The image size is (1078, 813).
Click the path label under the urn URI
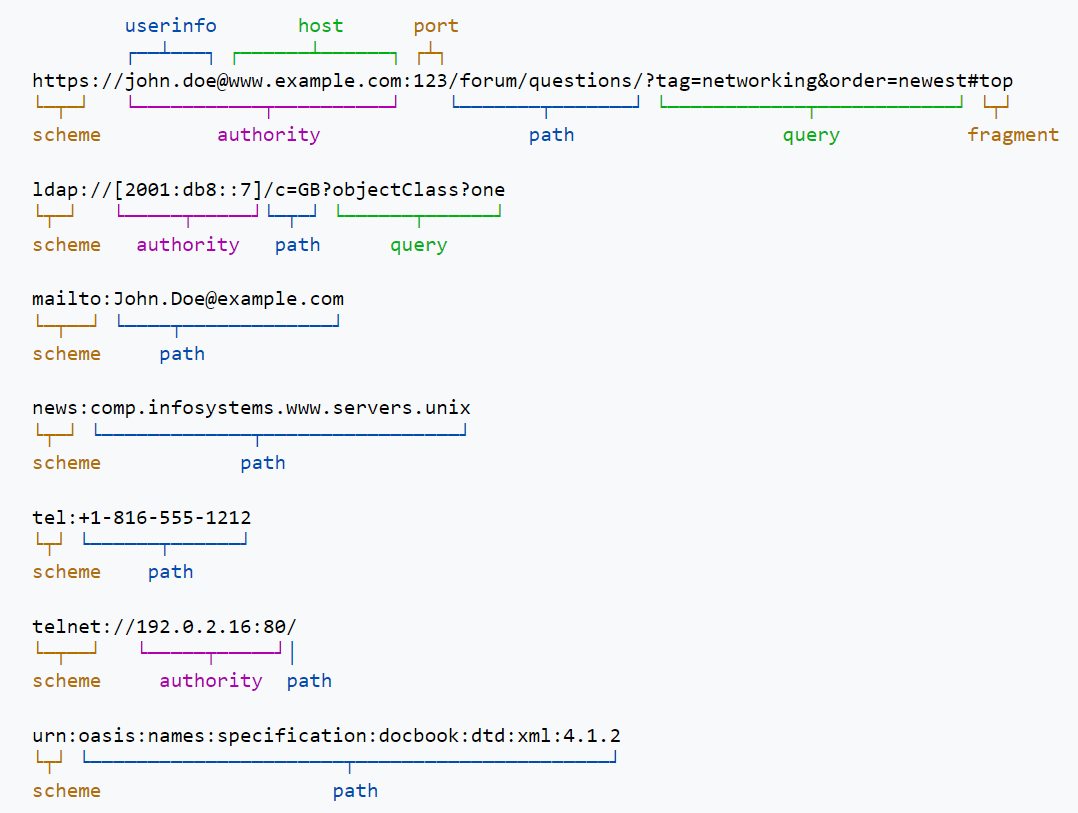click(355, 791)
